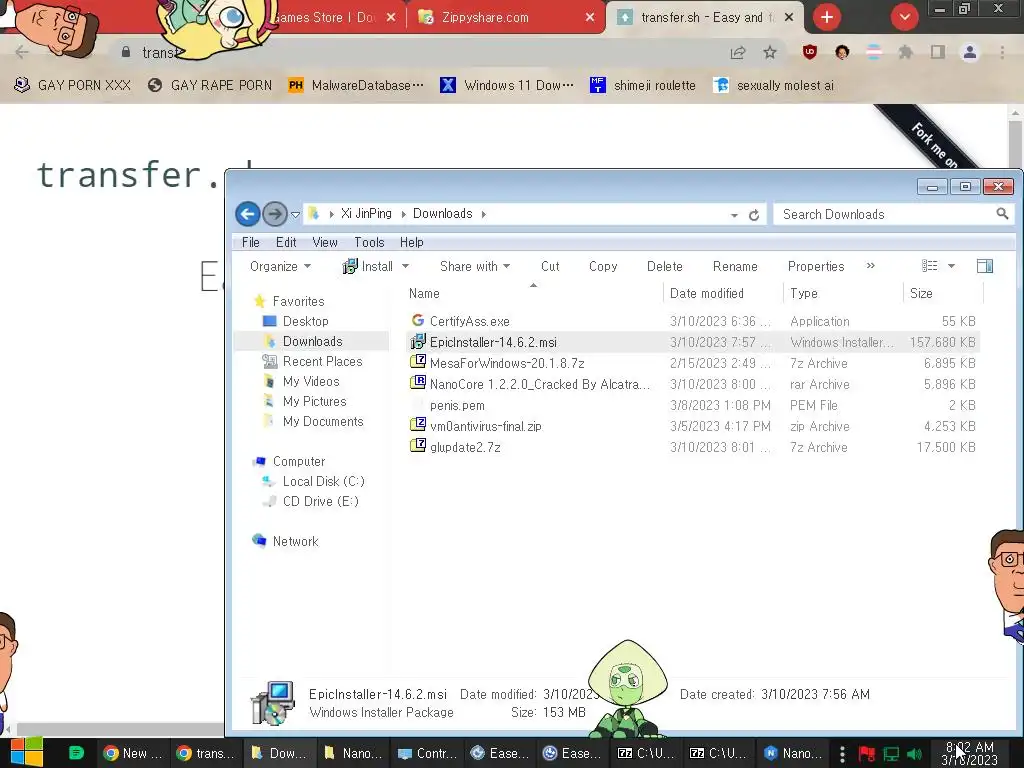
Task: Open the Help menu in Explorer
Action: point(411,242)
